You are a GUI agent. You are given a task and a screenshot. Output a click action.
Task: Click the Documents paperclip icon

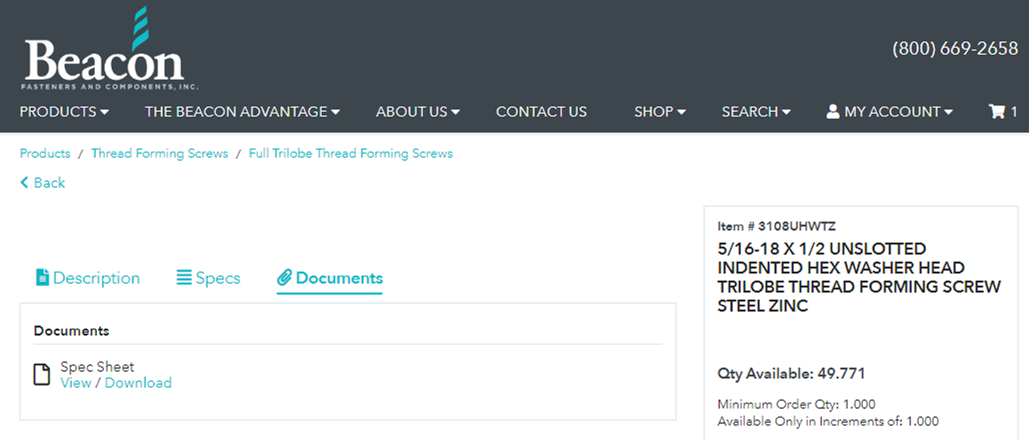click(x=284, y=278)
